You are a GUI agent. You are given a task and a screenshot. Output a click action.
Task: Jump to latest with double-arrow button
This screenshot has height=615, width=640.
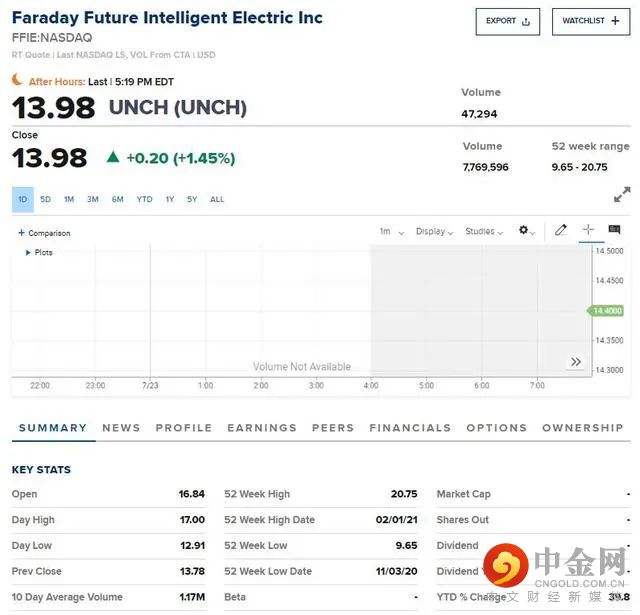pos(576,362)
